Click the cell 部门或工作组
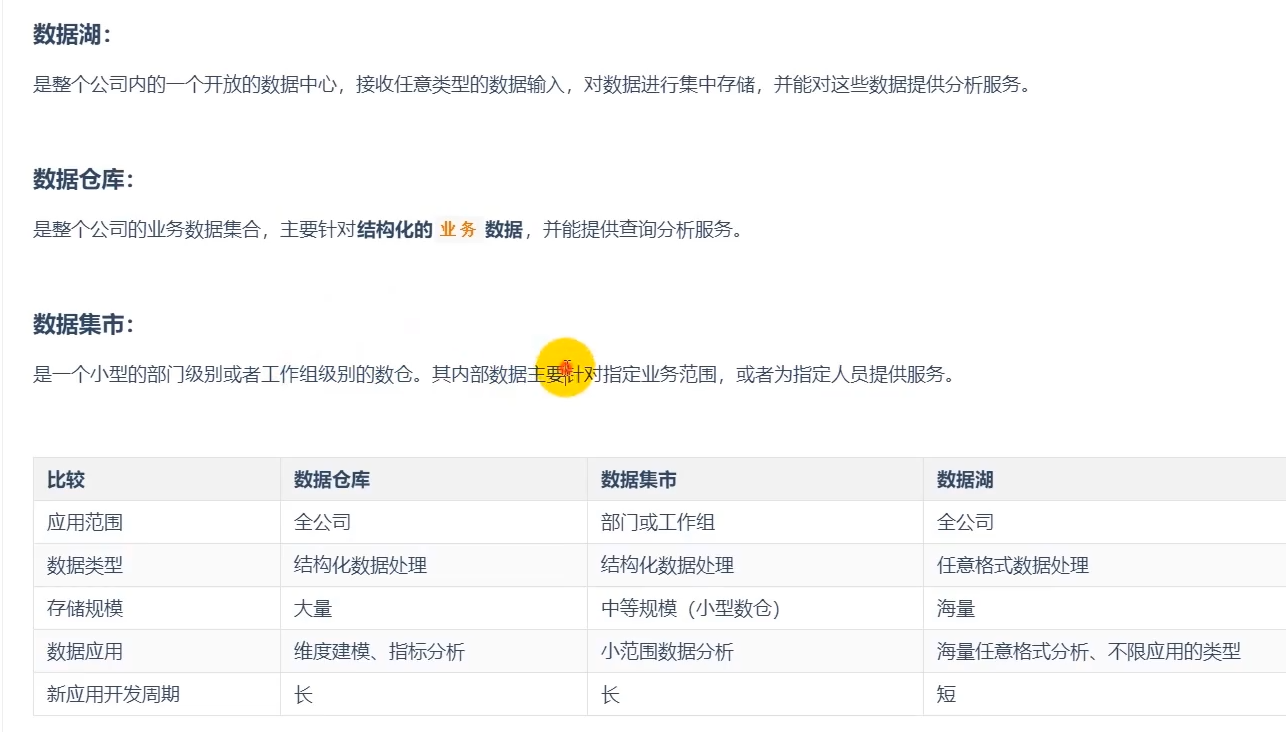Viewport: 1286px width, 732px height. (658, 522)
